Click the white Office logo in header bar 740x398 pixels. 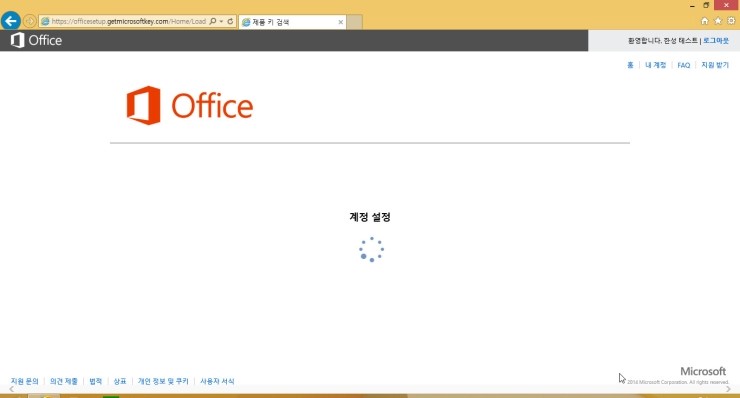click(36, 40)
